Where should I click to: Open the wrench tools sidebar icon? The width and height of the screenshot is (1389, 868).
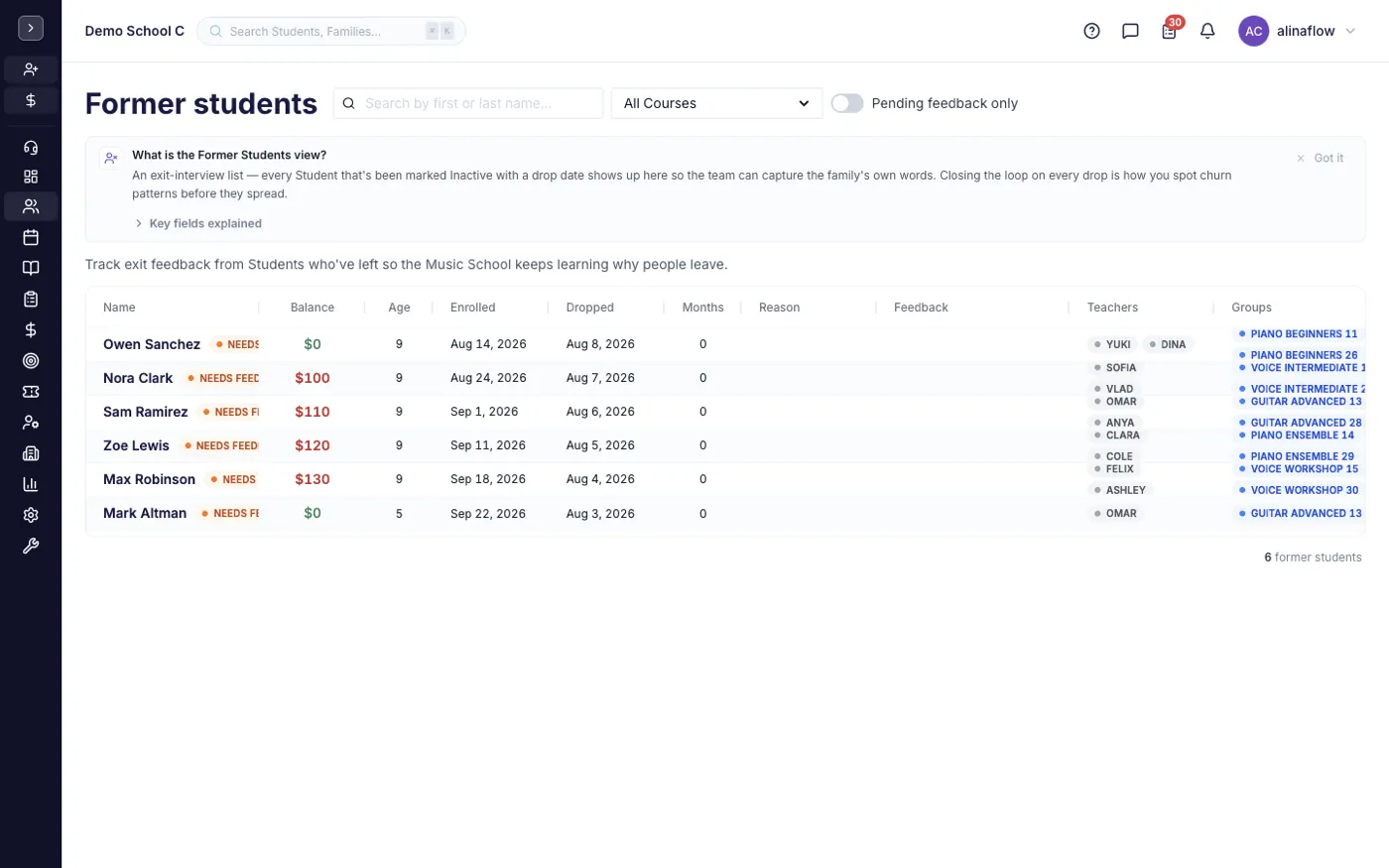pos(31,546)
